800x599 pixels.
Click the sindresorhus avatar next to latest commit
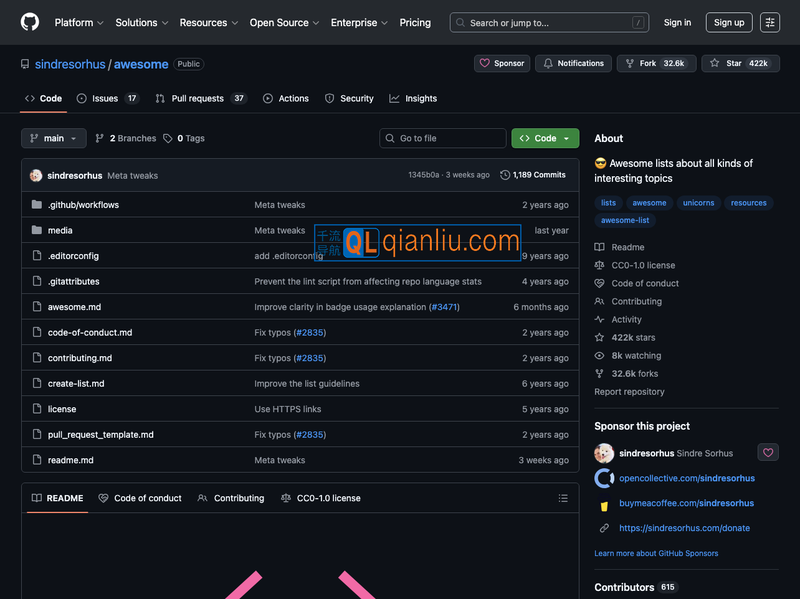(x=36, y=175)
